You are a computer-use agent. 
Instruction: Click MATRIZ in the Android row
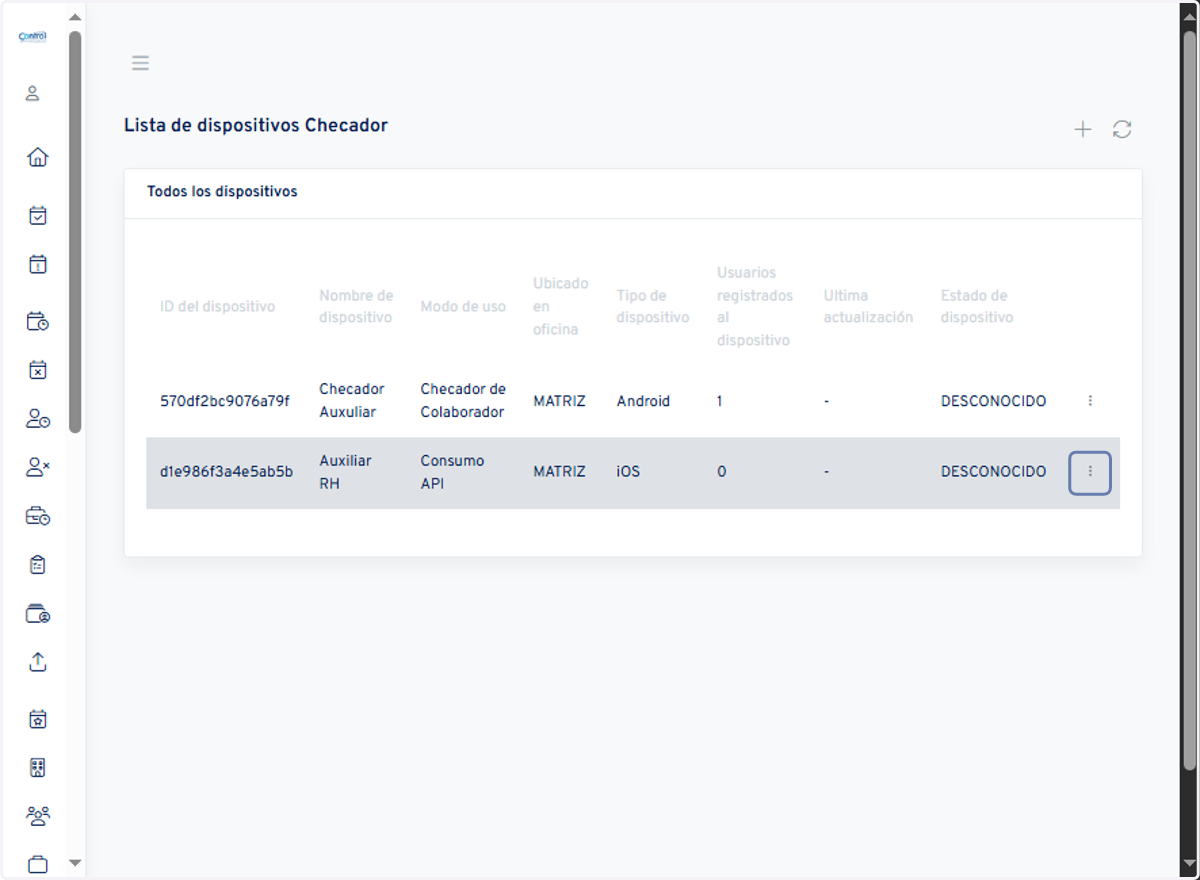(559, 401)
